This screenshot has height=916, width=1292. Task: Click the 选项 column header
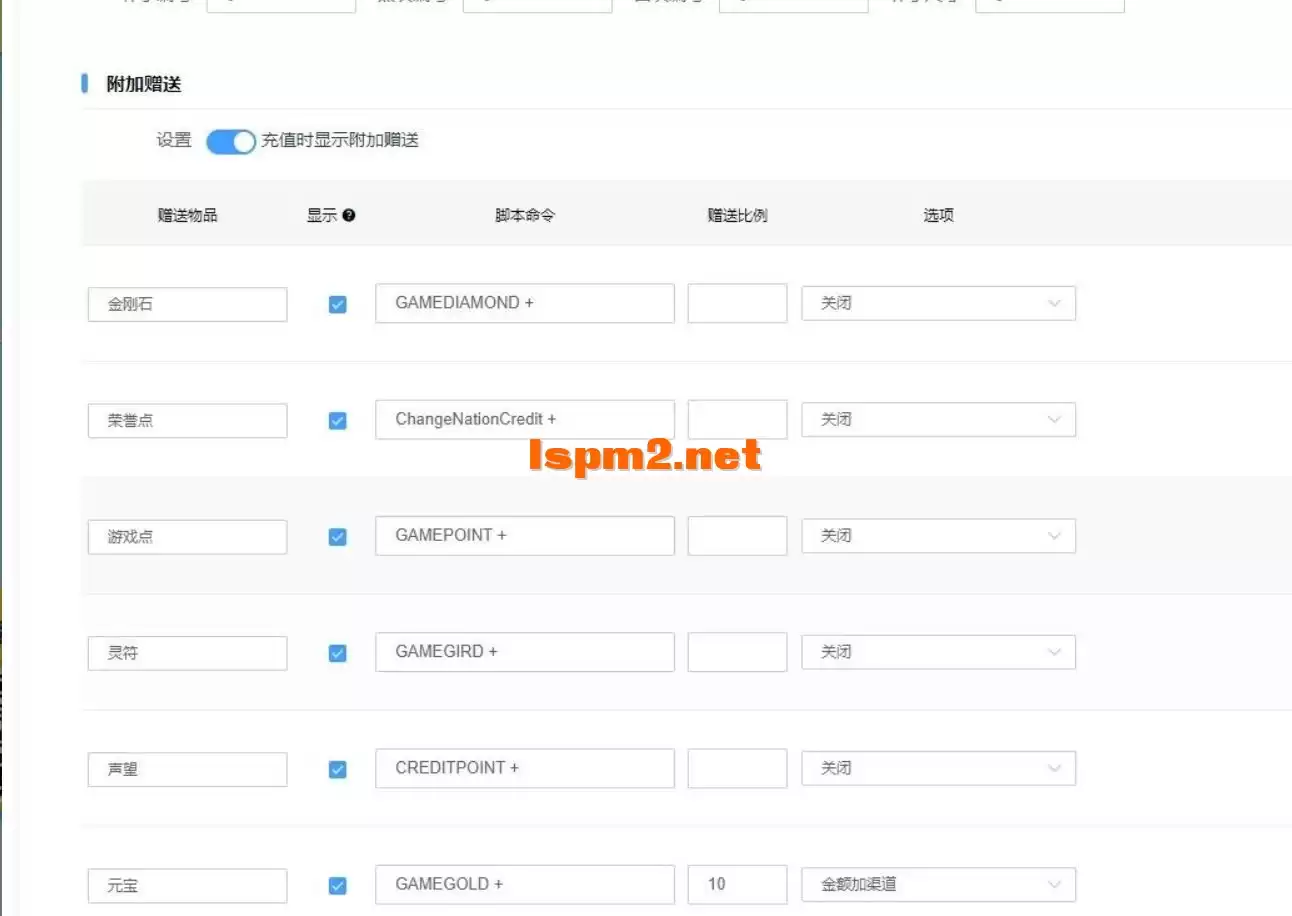click(938, 215)
